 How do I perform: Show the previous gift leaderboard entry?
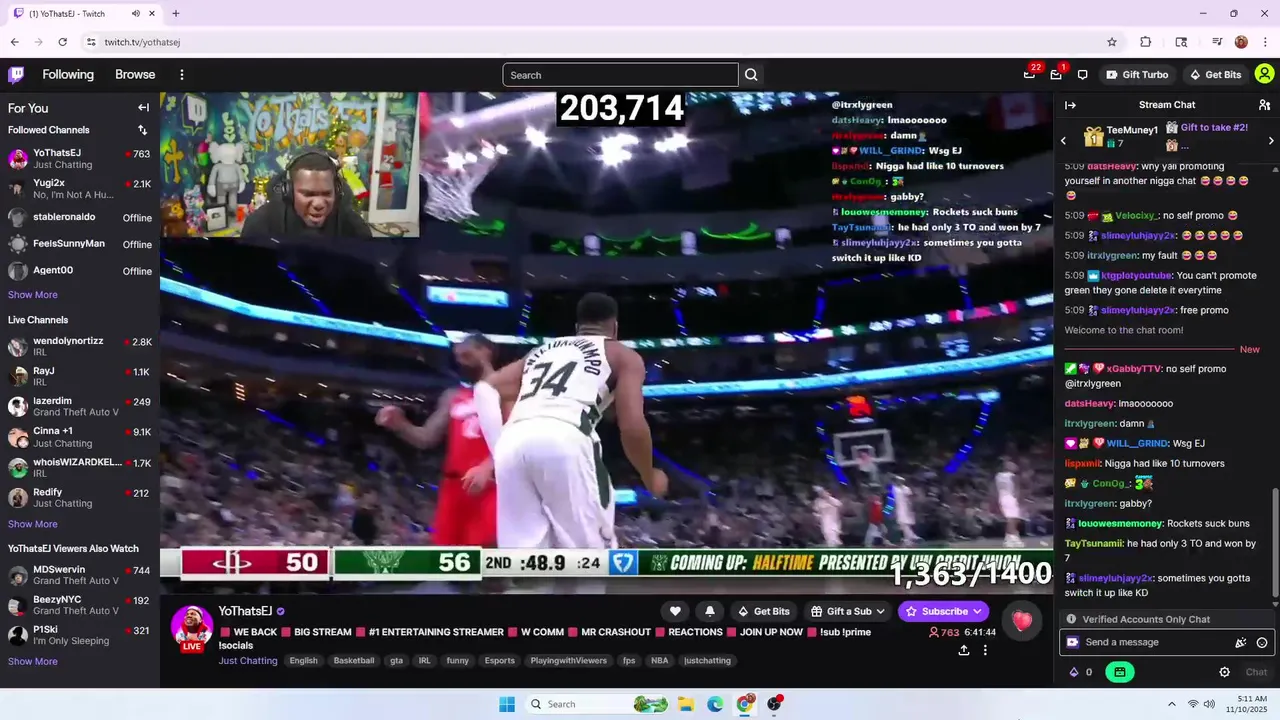(x=1064, y=141)
